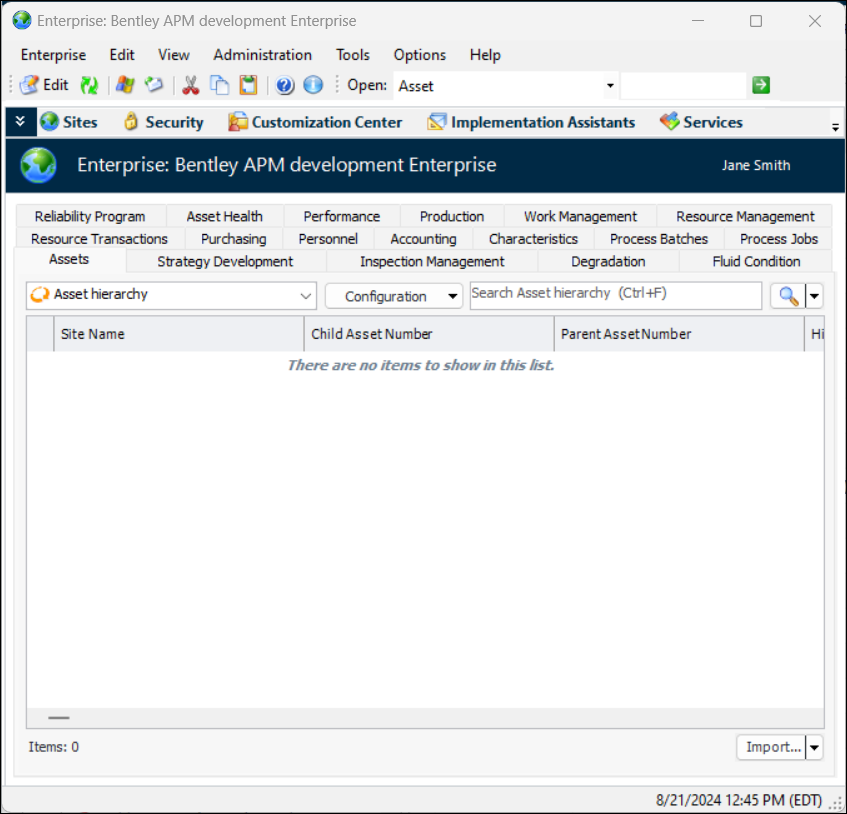Viewport: 847px width, 814px height.
Task: Click the empty Open value input field
Action: click(683, 85)
